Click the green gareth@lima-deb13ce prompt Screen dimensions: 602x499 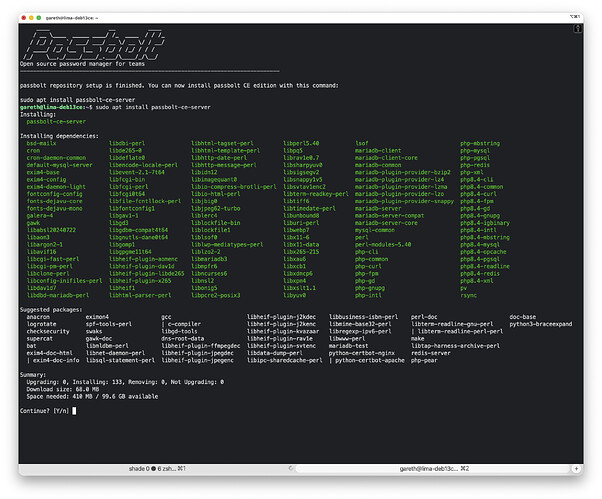tap(51, 107)
